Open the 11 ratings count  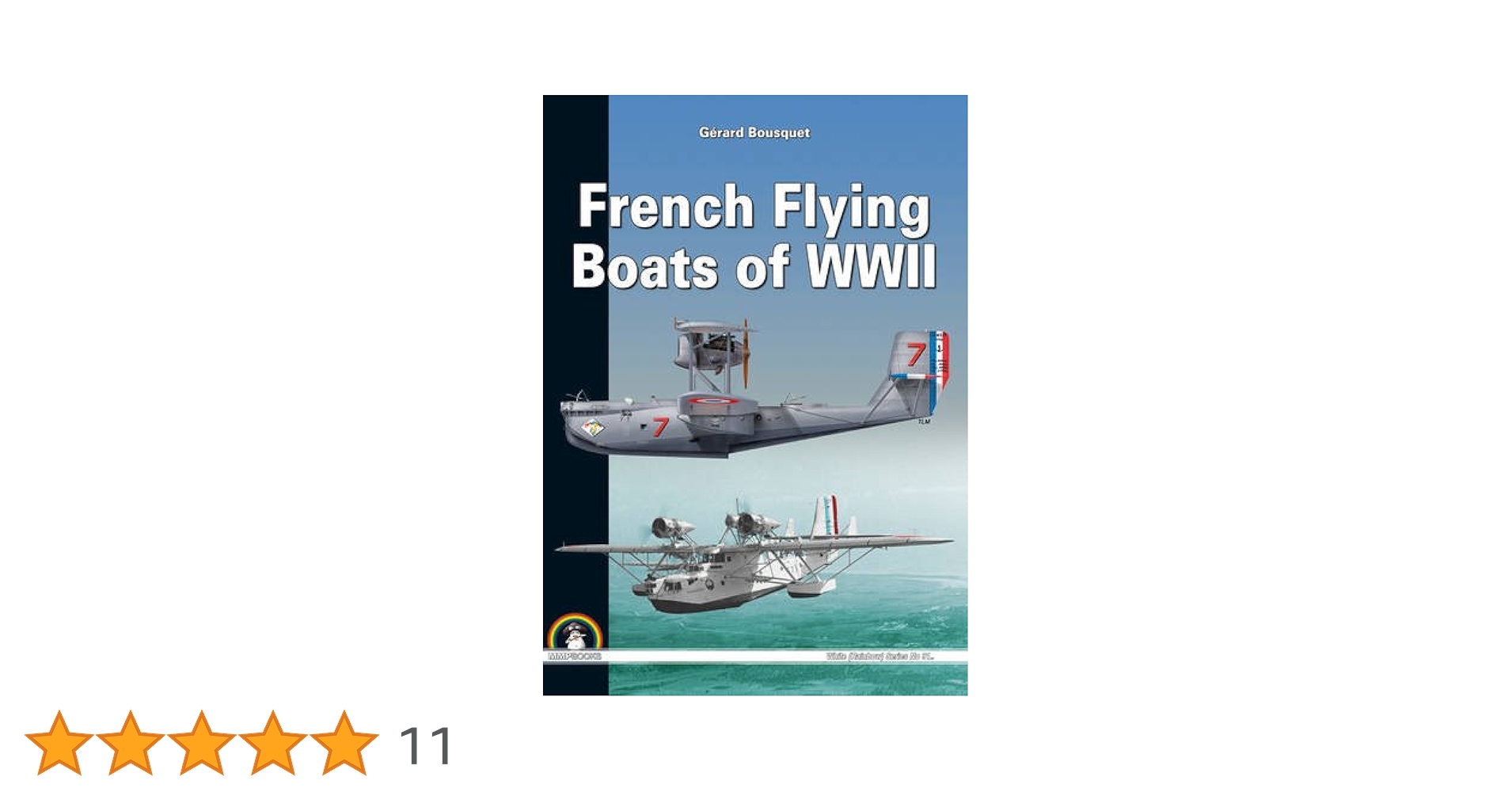tap(426, 746)
